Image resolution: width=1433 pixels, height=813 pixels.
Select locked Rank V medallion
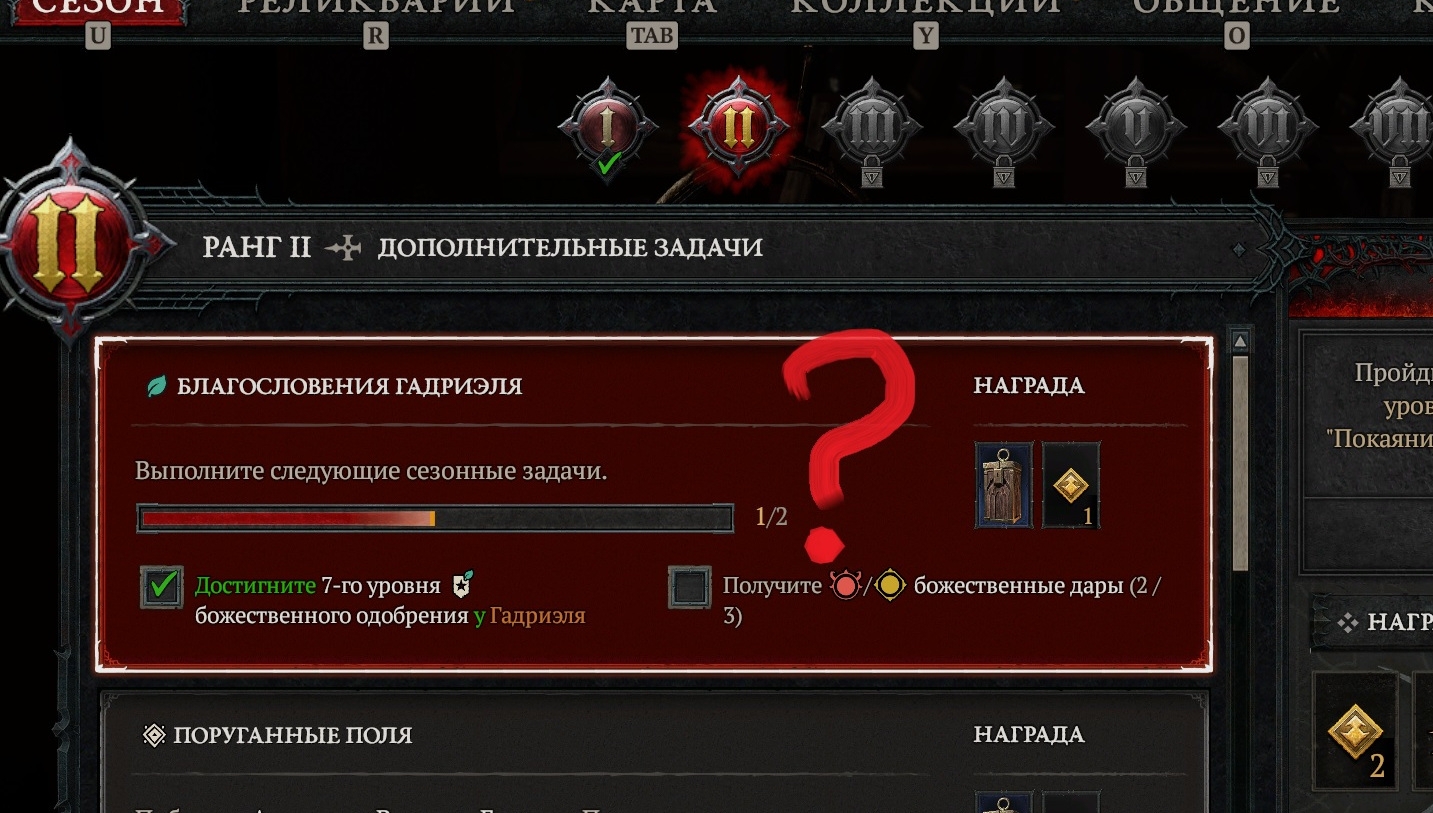(1136, 127)
